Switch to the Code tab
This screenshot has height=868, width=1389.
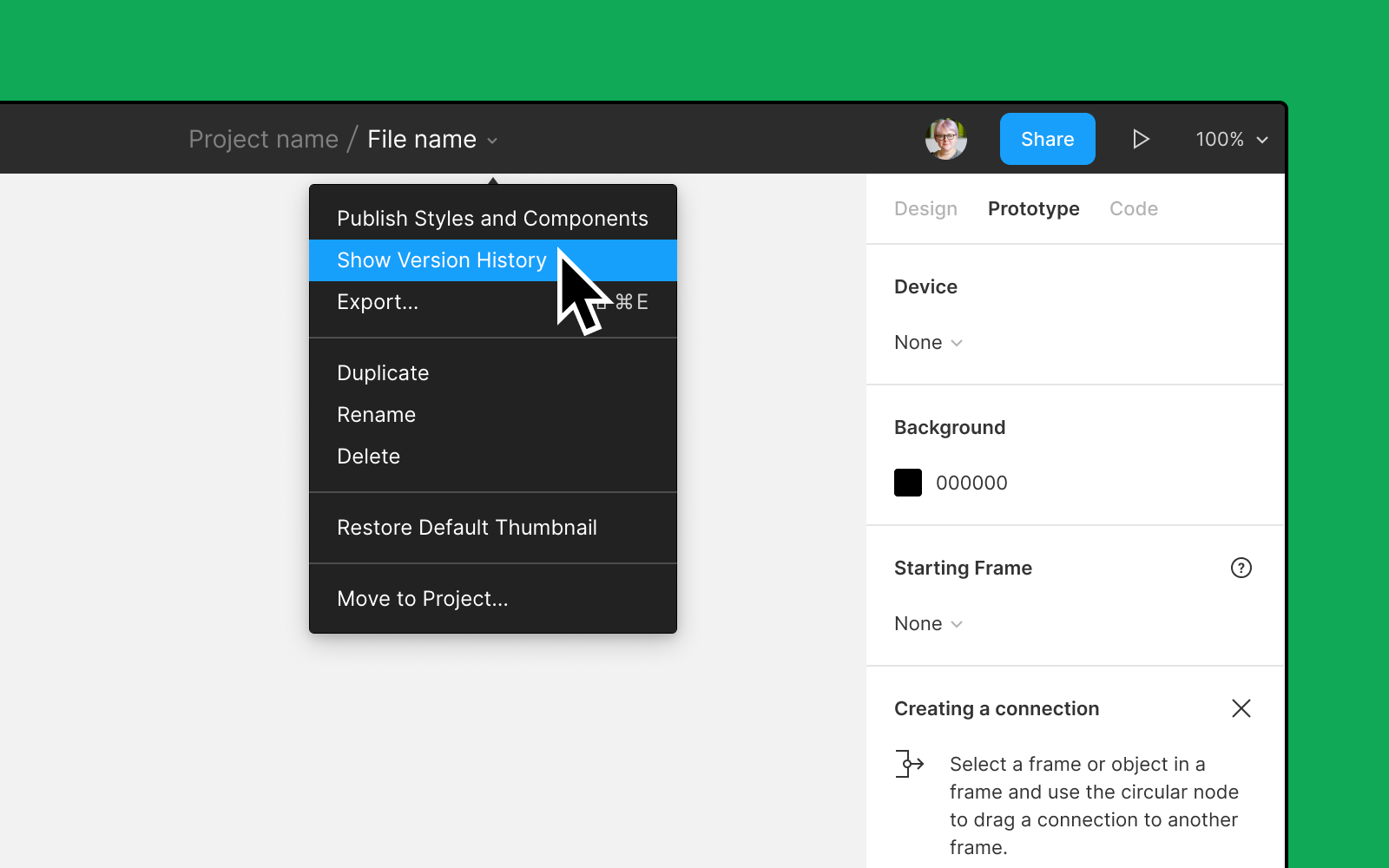pyautogui.click(x=1134, y=208)
